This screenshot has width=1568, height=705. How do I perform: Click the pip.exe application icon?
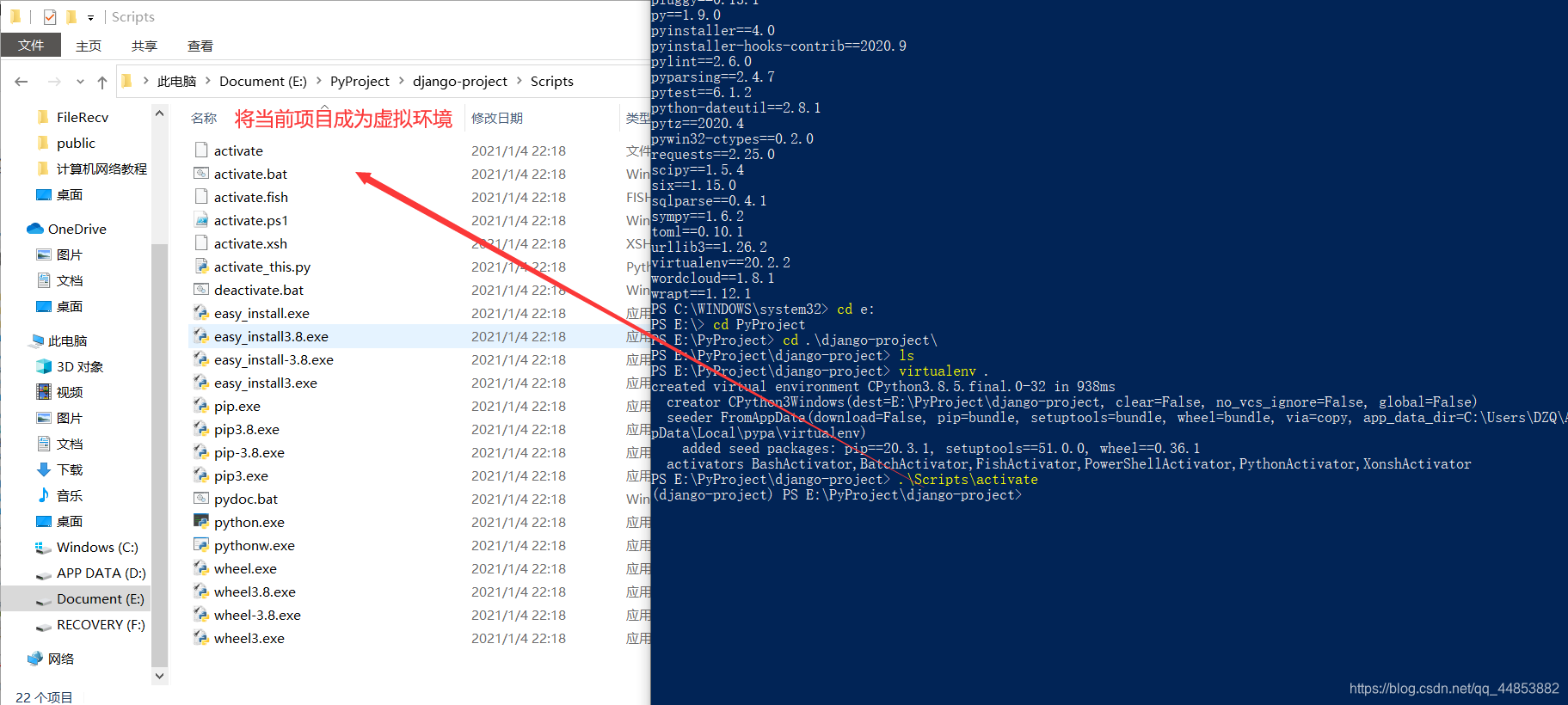[x=201, y=406]
